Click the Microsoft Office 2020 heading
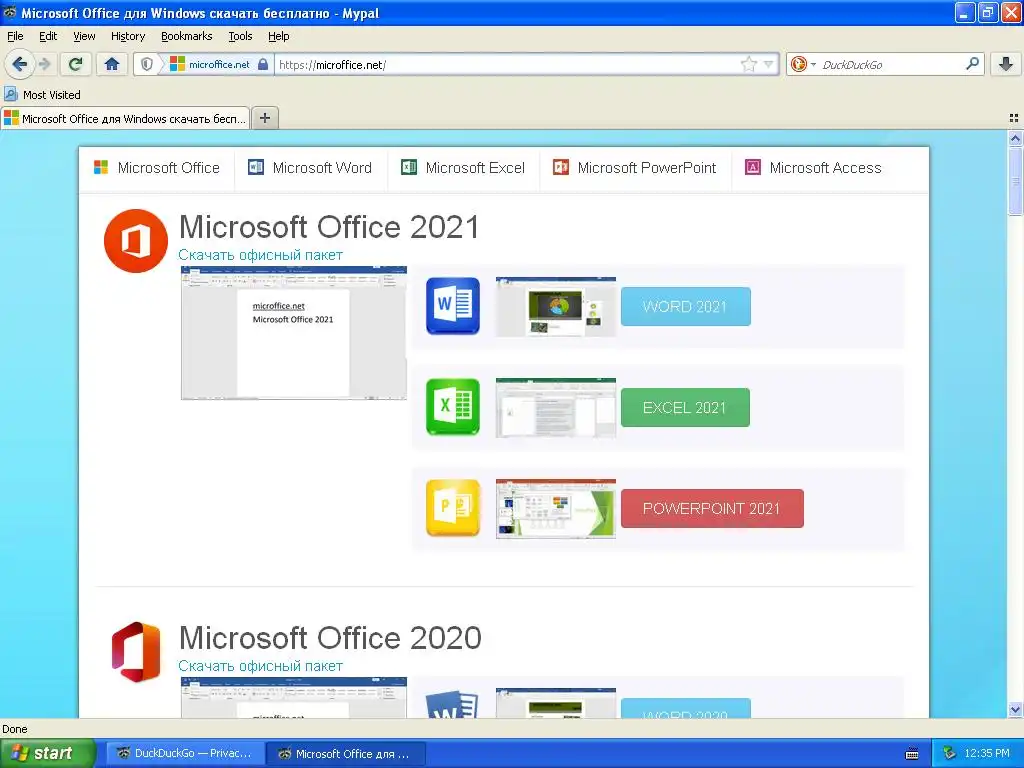The width and height of the screenshot is (1024, 768). click(330, 637)
